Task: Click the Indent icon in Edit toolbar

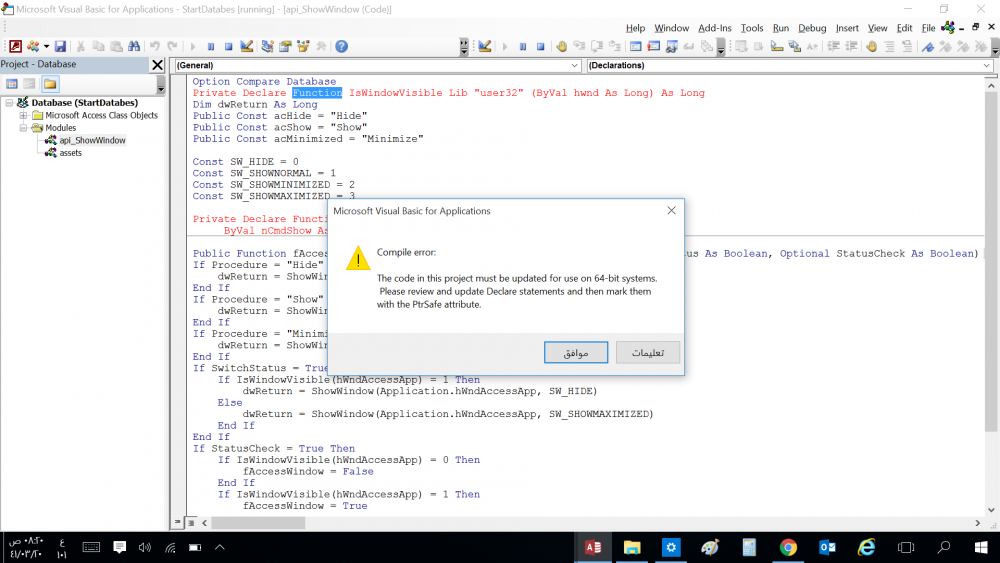Action: coord(833,47)
